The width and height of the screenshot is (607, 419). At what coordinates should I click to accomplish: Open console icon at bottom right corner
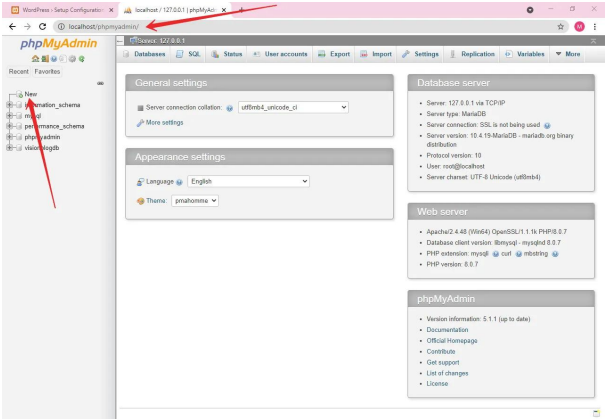point(596,413)
